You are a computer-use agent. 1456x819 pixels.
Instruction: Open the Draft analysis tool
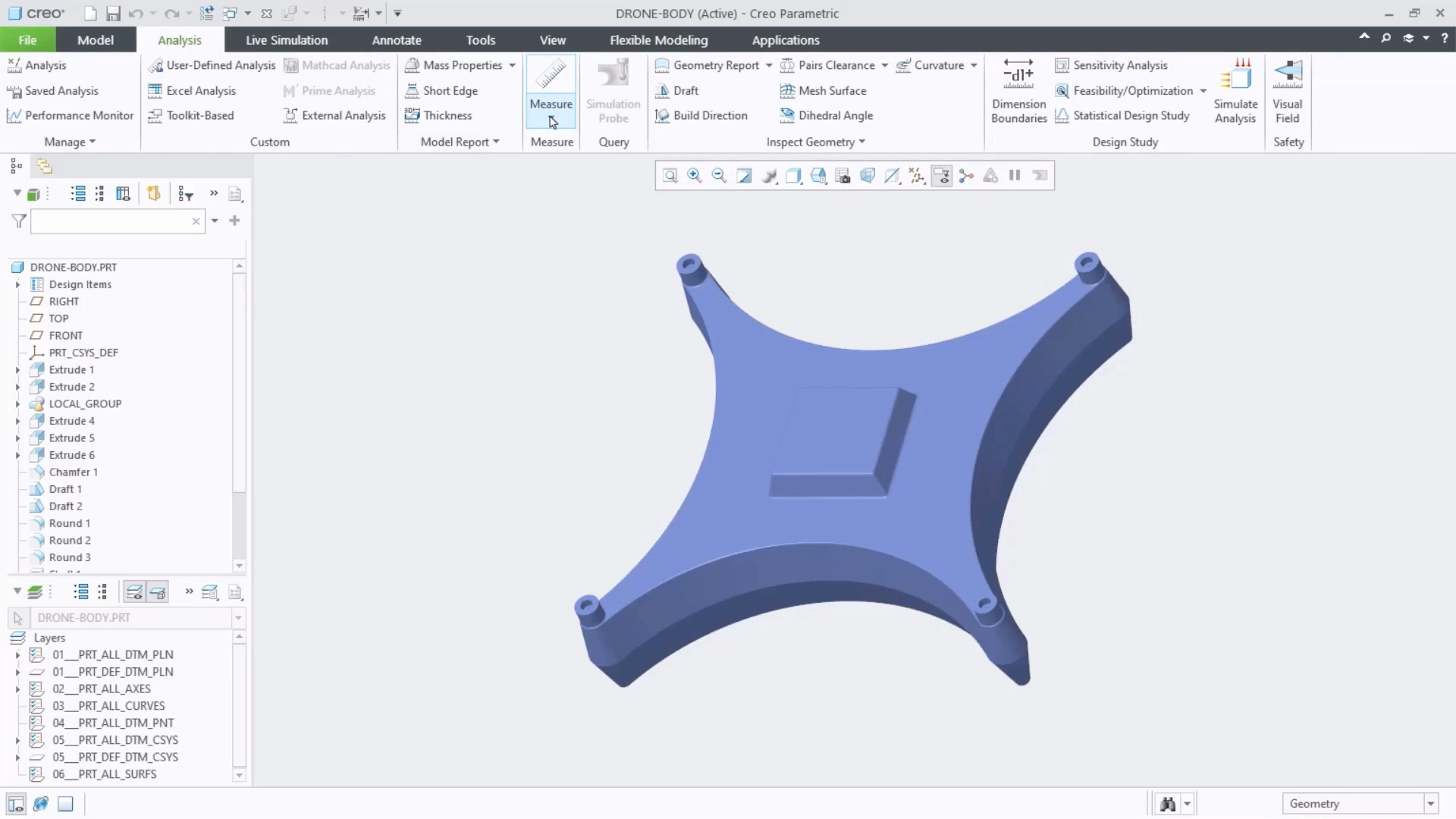pyautogui.click(x=677, y=90)
